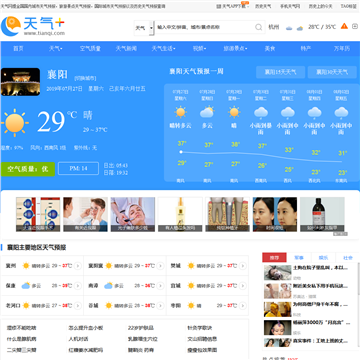This screenshot has height=360, width=360.
Task: Click the sun icon for 星期六 forecast
Action: click(181, 112)
